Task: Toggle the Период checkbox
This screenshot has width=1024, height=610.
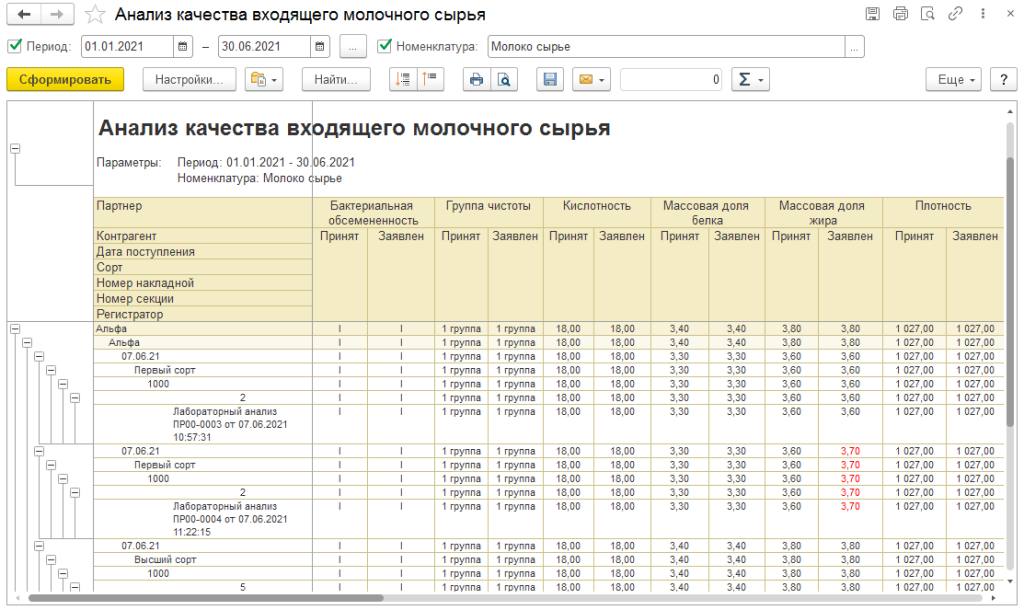Action: coord(14,46)
